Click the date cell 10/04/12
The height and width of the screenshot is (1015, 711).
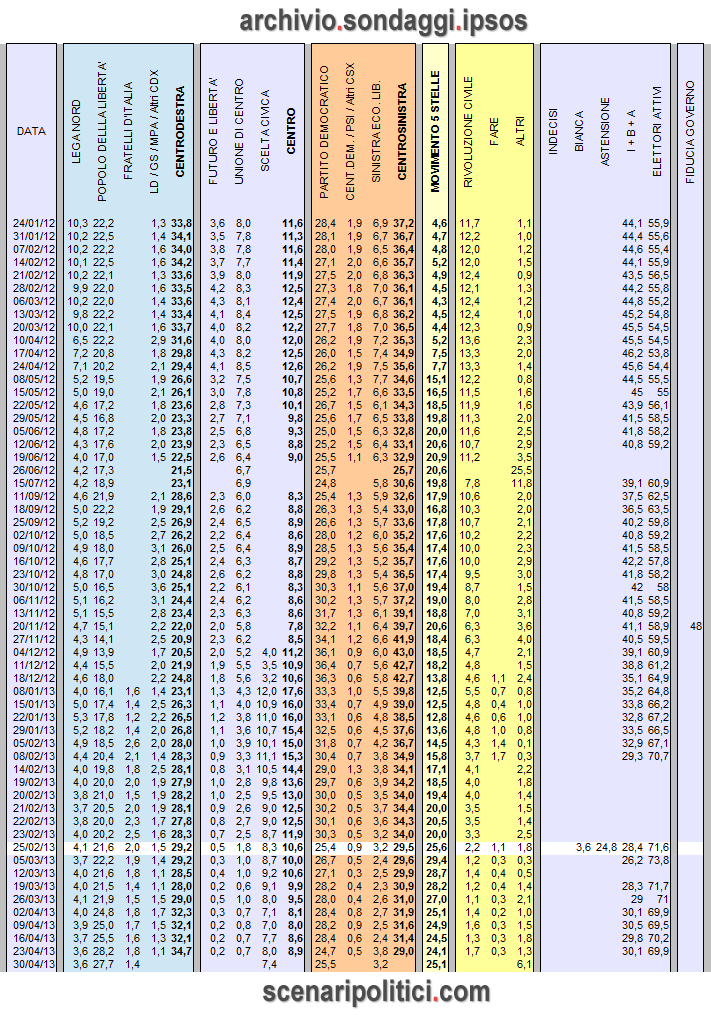(34, 340)
